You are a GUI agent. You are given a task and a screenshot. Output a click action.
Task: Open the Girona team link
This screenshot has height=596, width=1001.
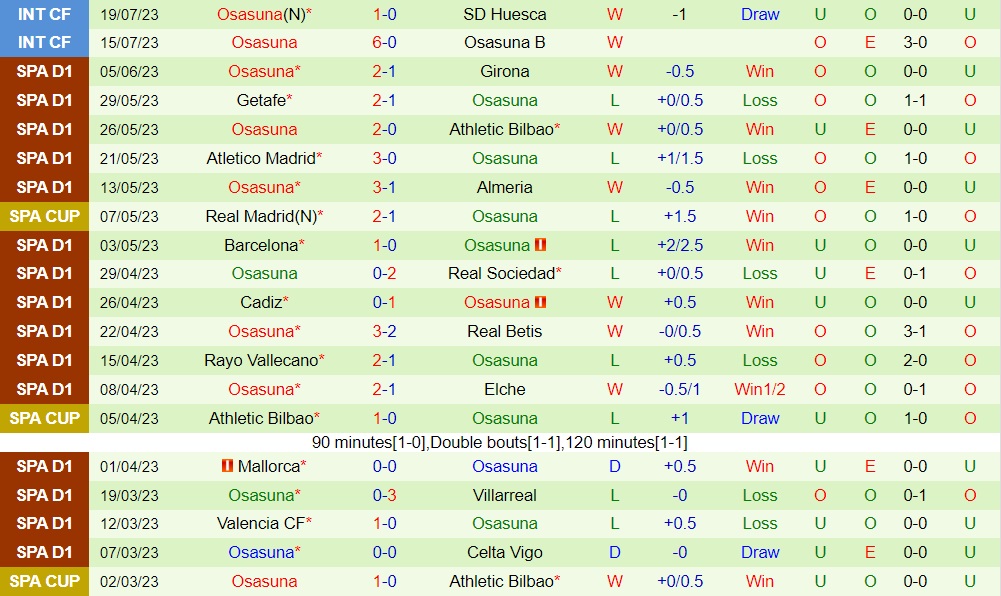pos(505,71)
